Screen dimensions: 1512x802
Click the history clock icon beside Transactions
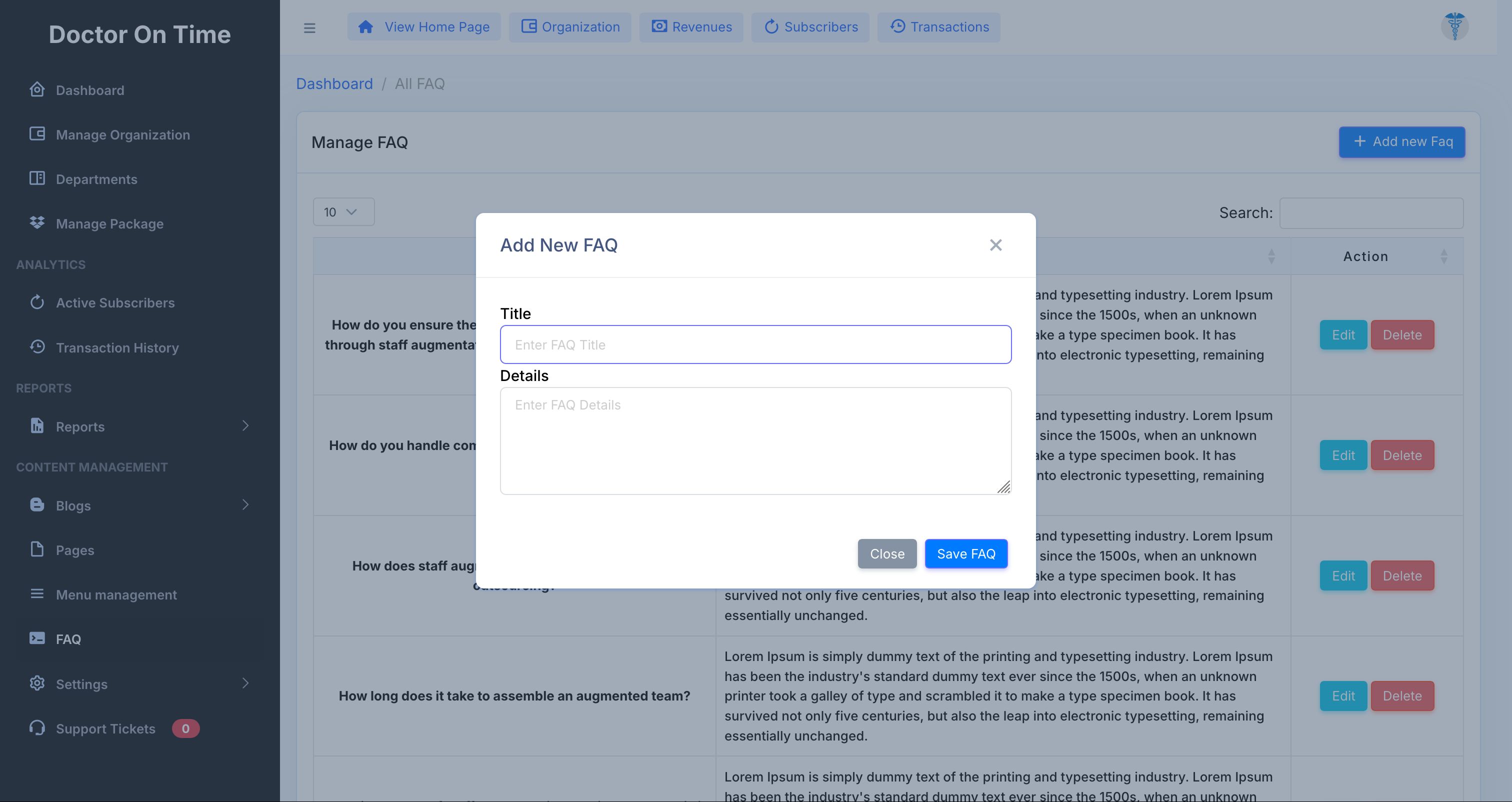[897, 26]
